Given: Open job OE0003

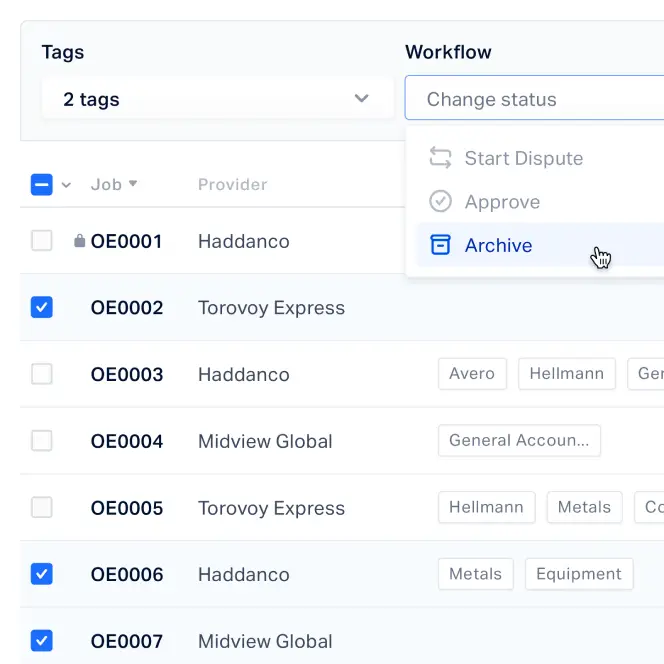Looking at the screenshot, I should 127,375.
